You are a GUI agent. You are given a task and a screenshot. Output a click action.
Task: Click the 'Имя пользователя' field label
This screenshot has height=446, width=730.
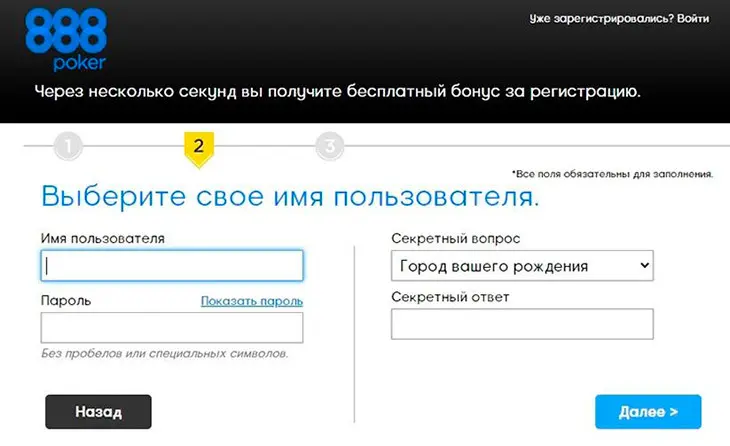[x=103, y=239]
